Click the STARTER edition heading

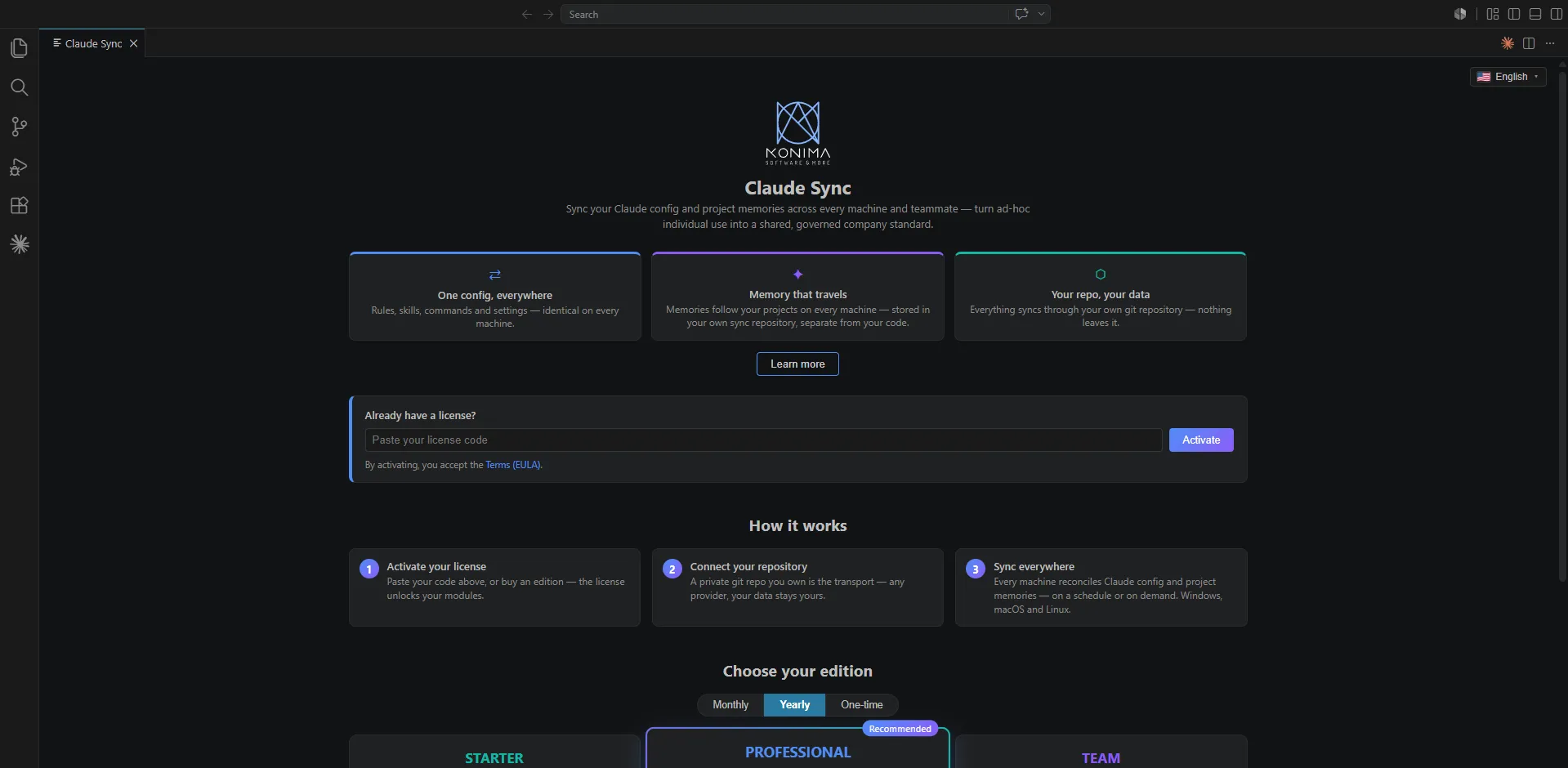tap(494, 758)
